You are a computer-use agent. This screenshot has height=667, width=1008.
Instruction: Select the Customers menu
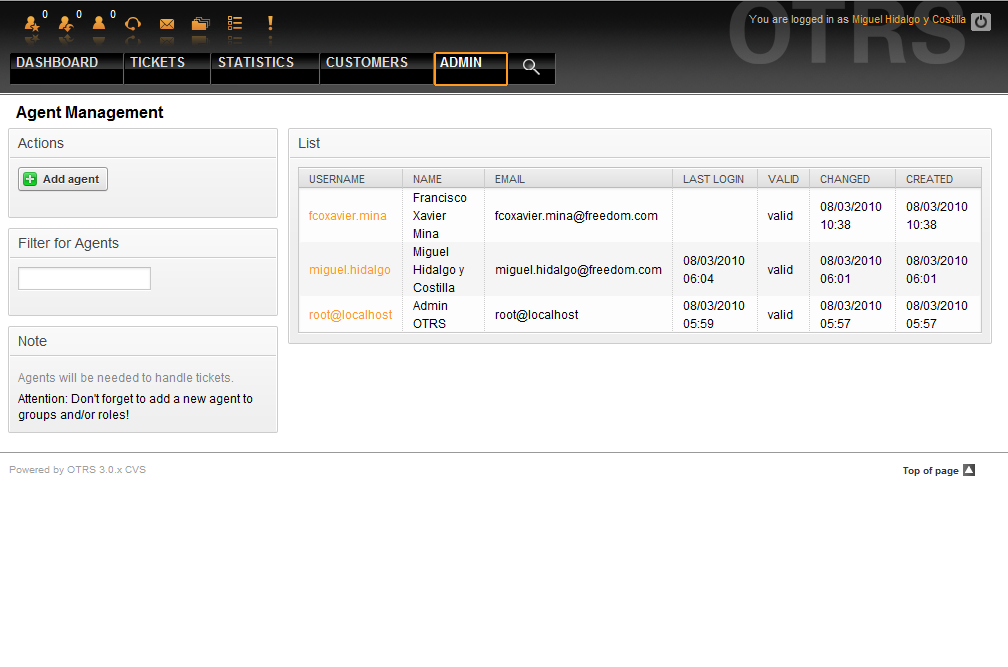tap(367, 63)
